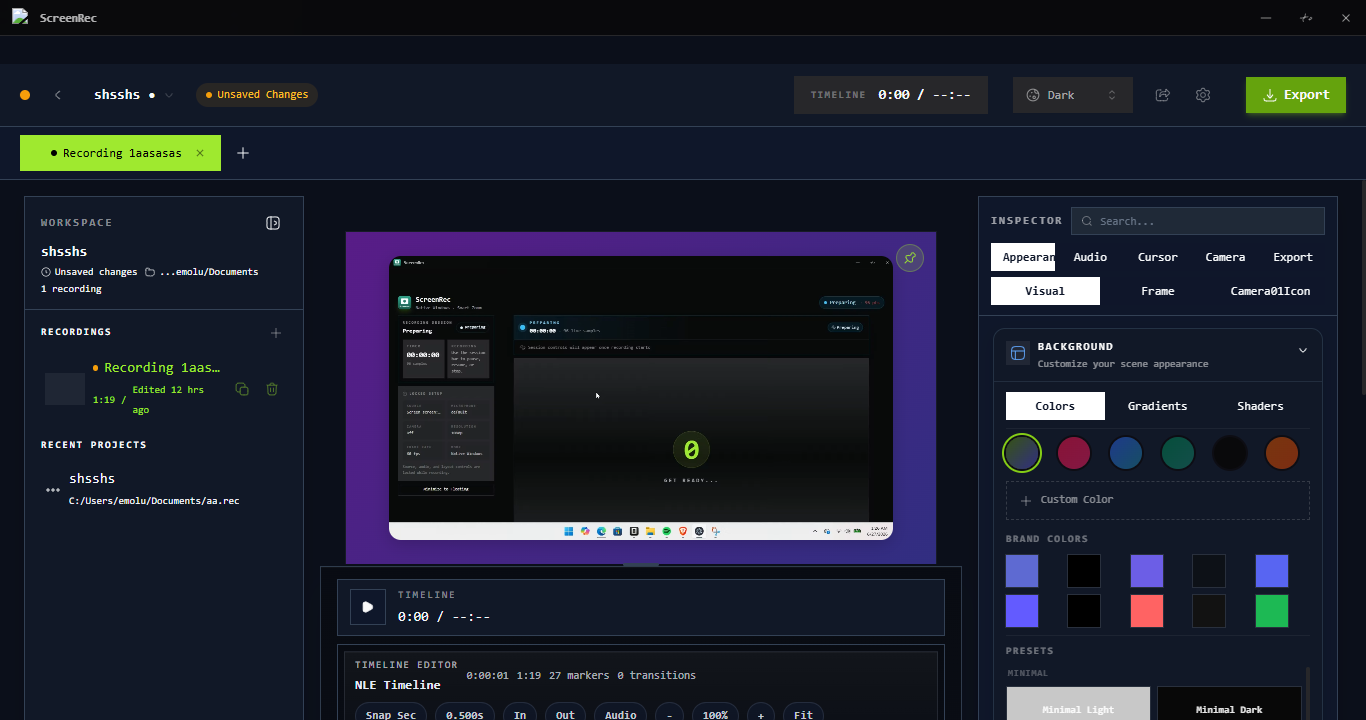Open the share icon next to settings
Viewport: 1366px width, 720px height.
(1162, 95)
